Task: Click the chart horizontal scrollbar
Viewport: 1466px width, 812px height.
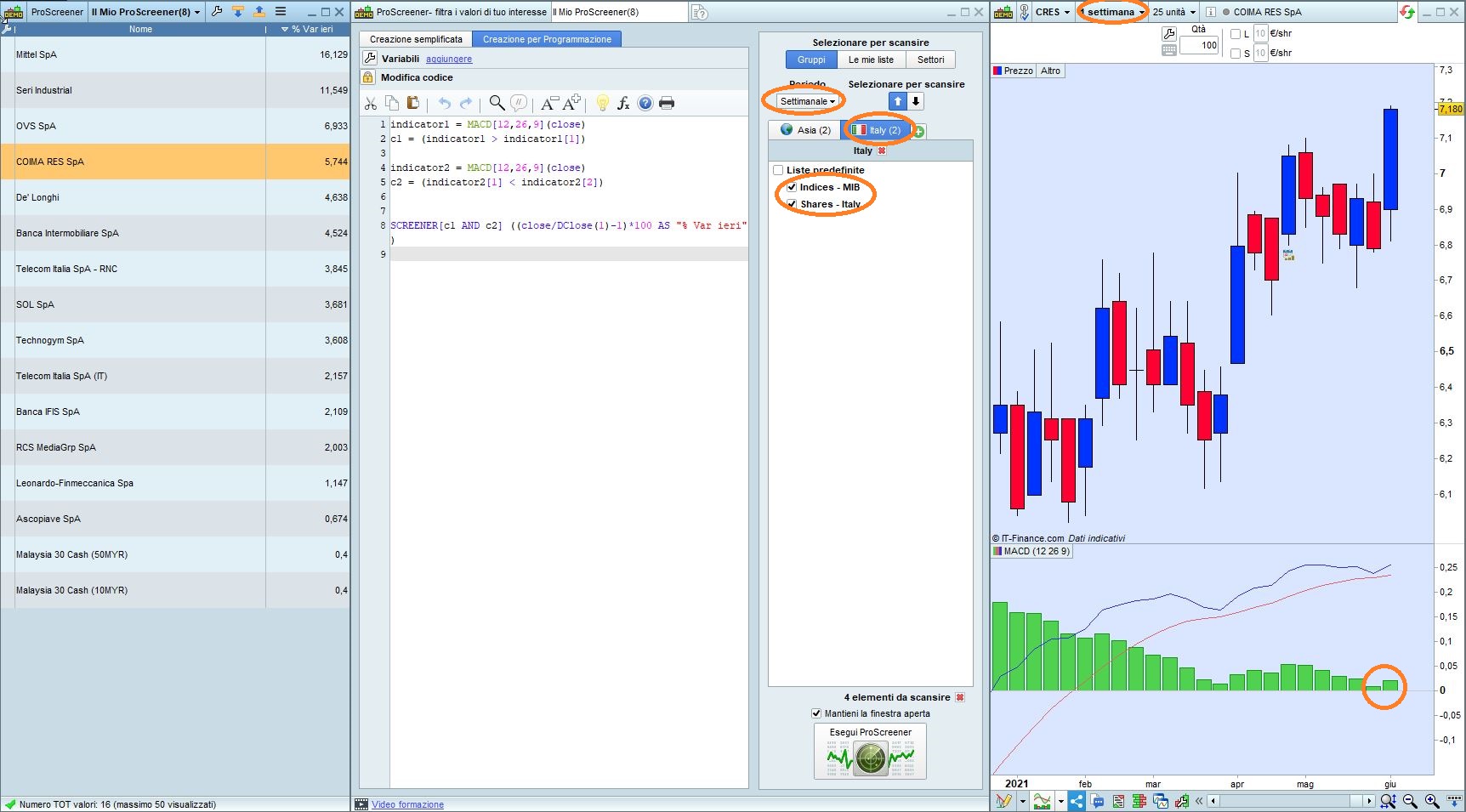Action: (1292, 801)
